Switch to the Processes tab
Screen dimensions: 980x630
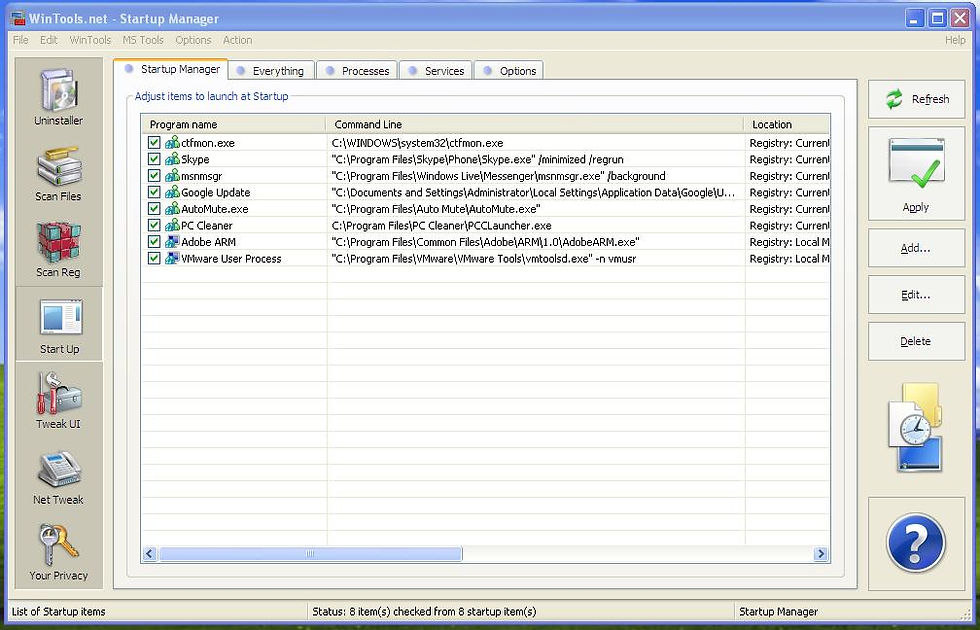[x=358, y=71]
